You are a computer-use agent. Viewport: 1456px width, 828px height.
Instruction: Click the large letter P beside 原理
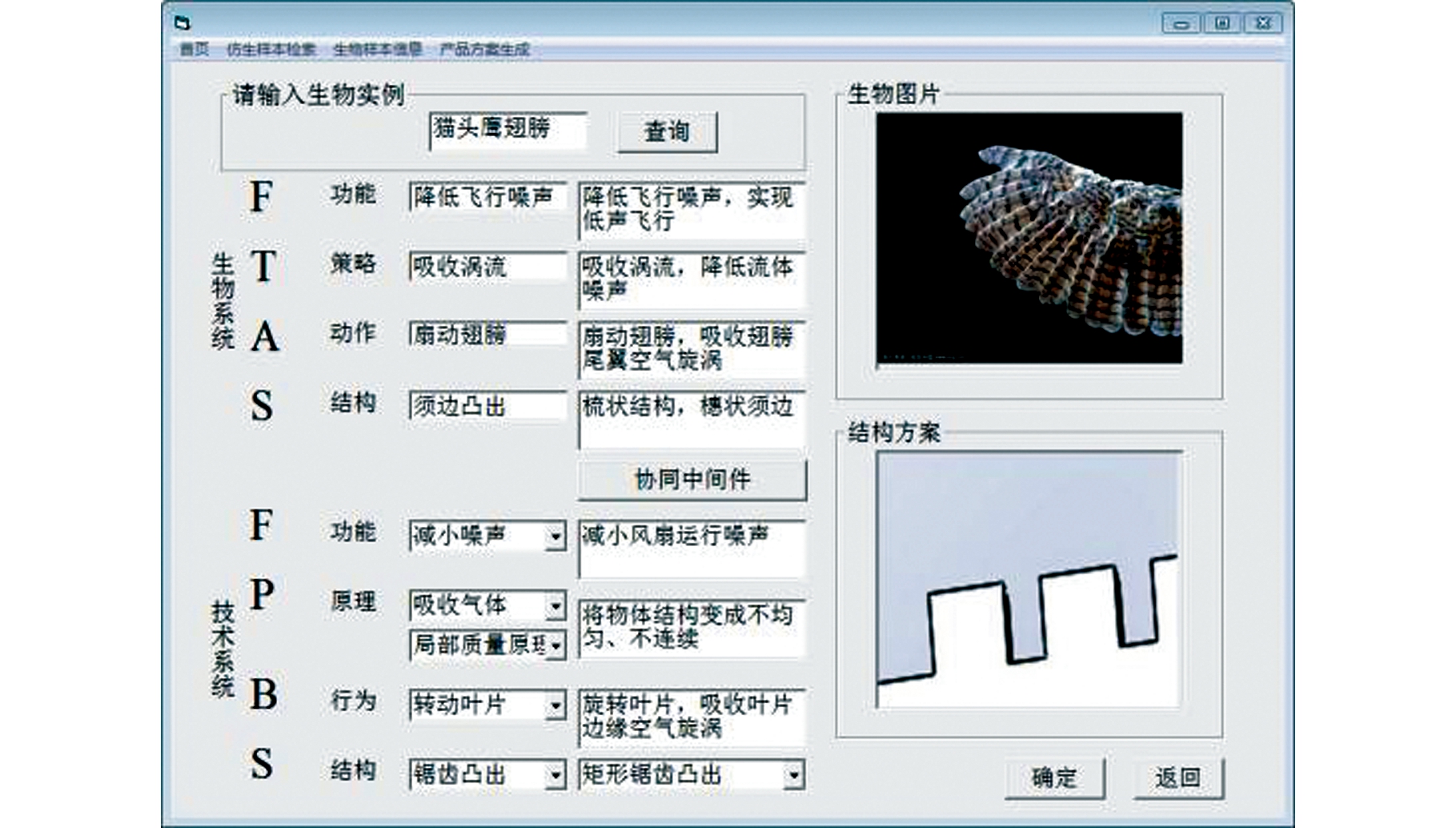[x=262, y=596]
